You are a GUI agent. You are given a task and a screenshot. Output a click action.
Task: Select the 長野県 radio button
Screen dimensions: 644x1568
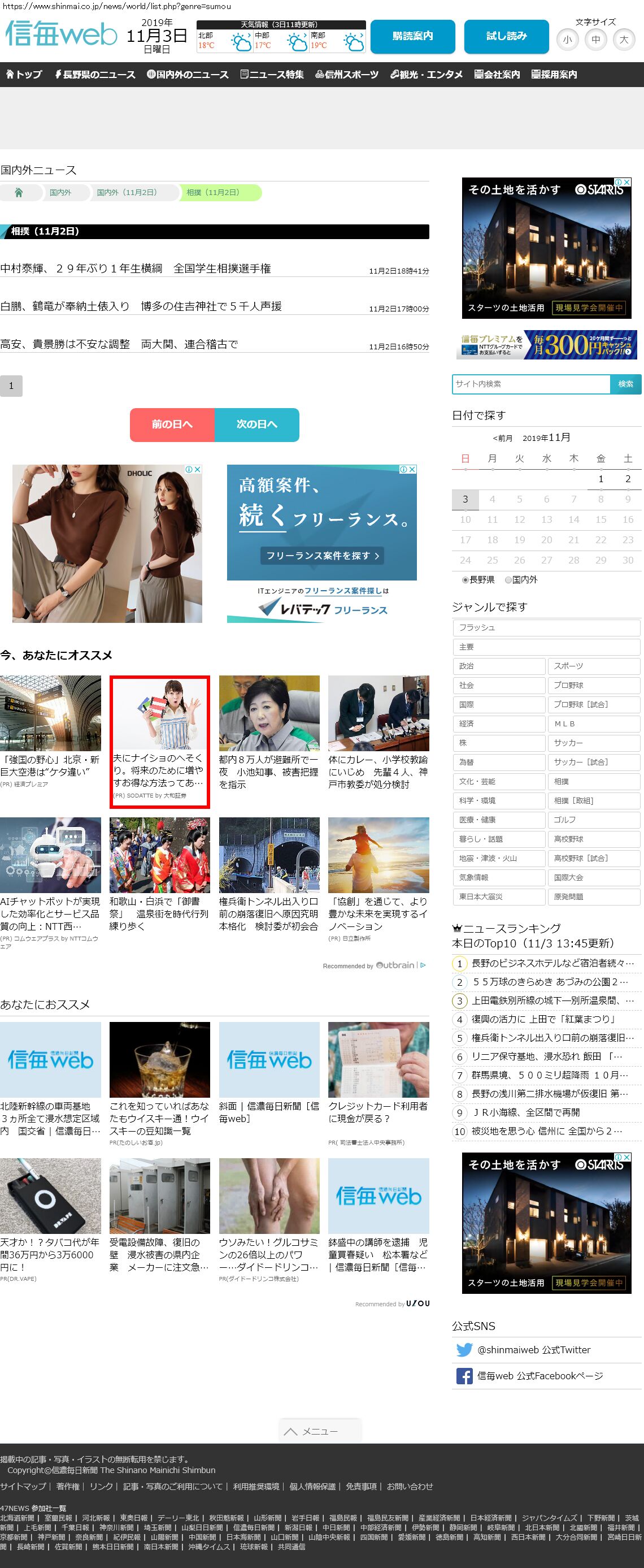465,580
